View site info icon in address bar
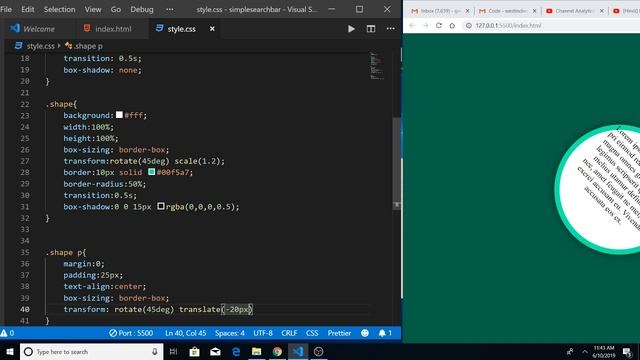The width and height of the screenshot is (640, 360). coord(469,25)
